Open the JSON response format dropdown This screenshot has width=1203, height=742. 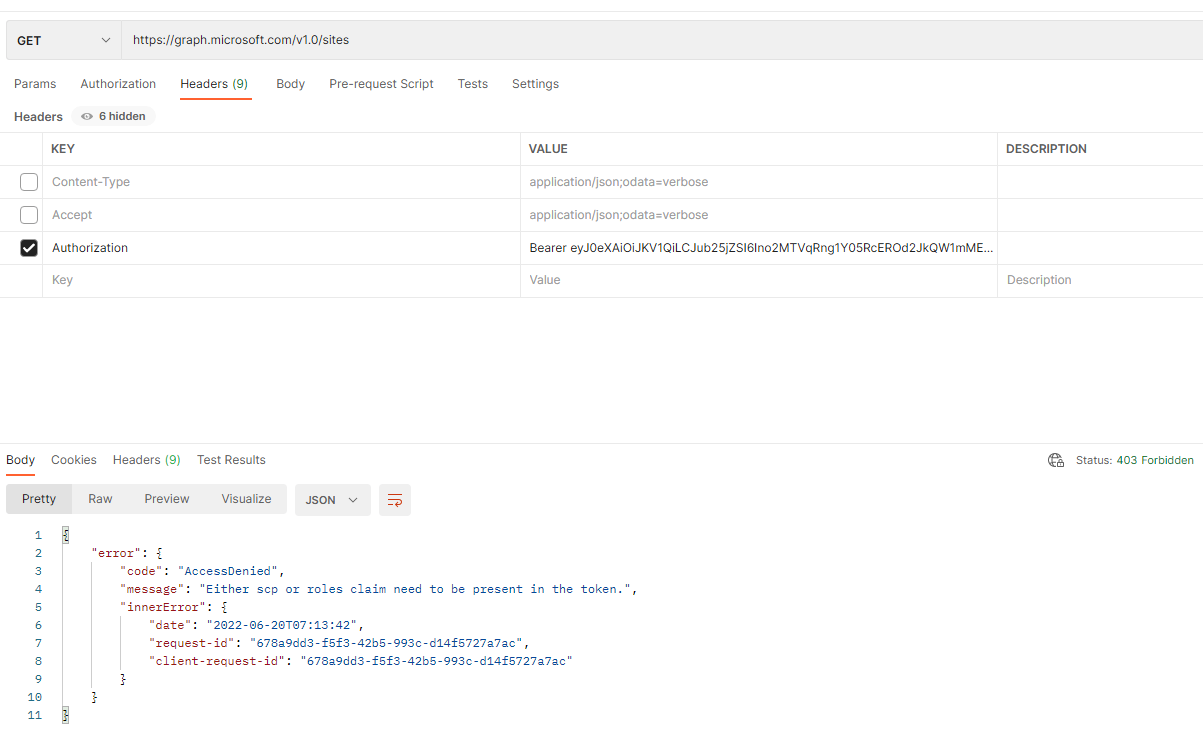click(x=332, y=499)
